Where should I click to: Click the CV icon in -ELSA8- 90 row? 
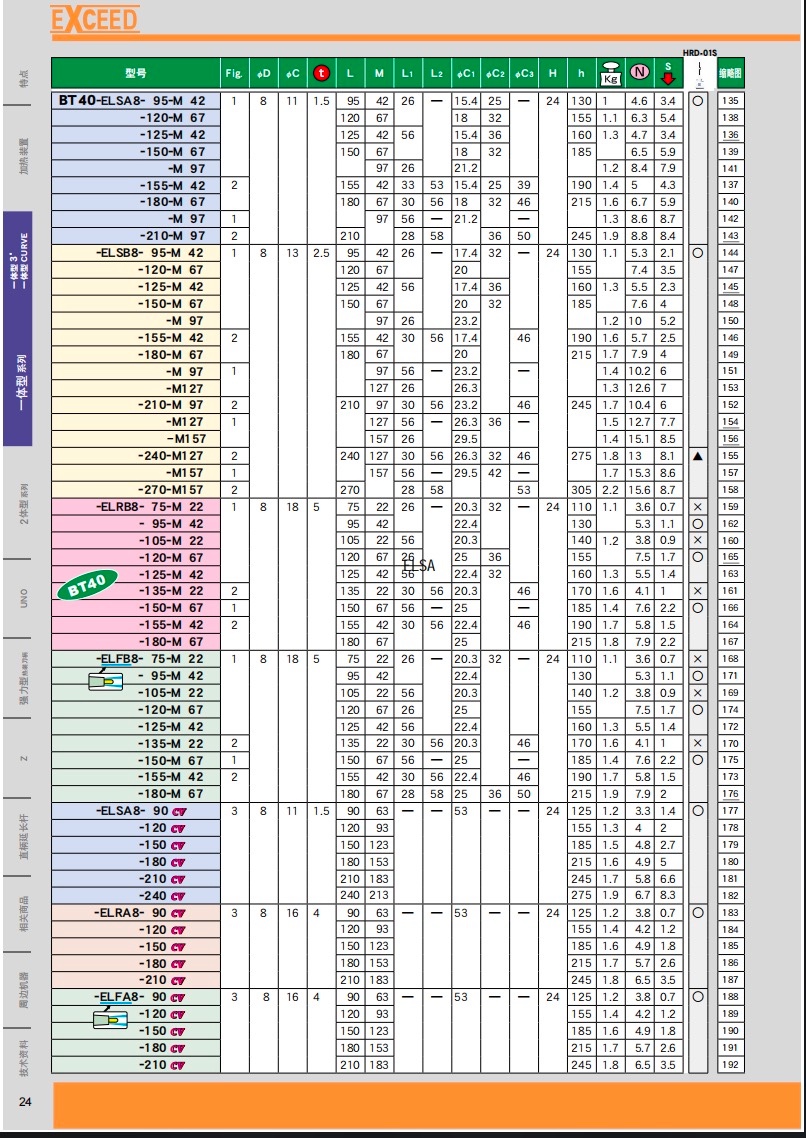pos(178,811)
